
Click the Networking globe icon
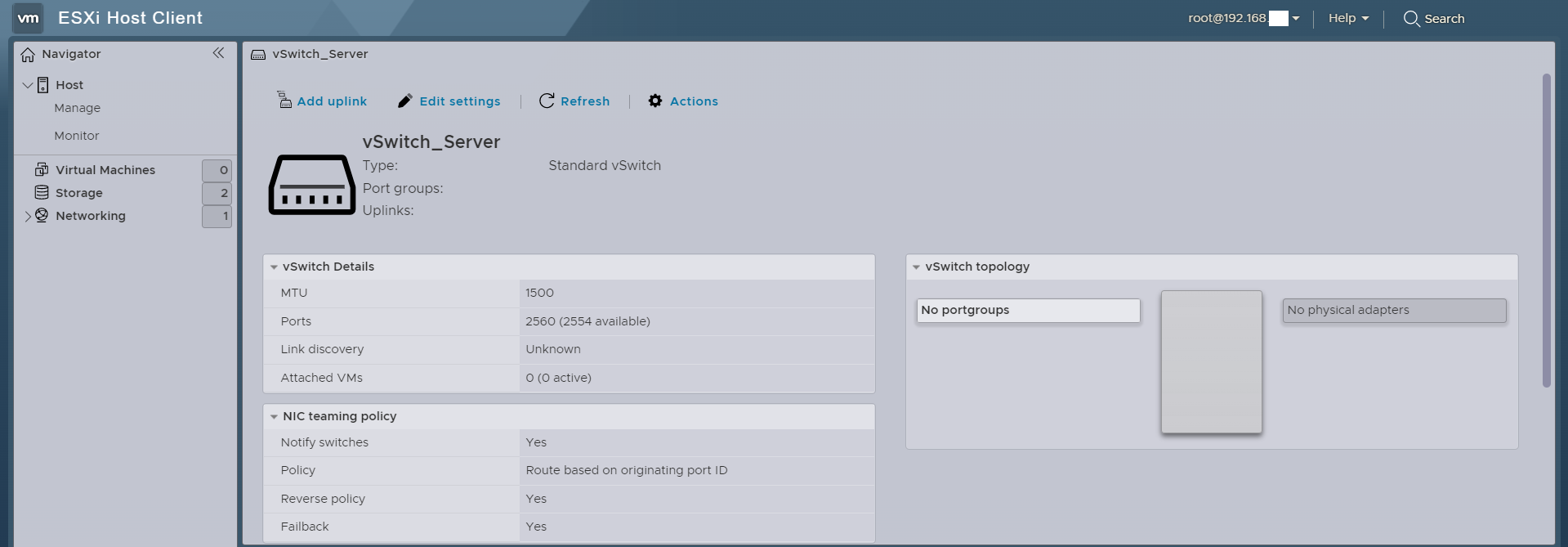pyautogui.click(x=42, y=215)
